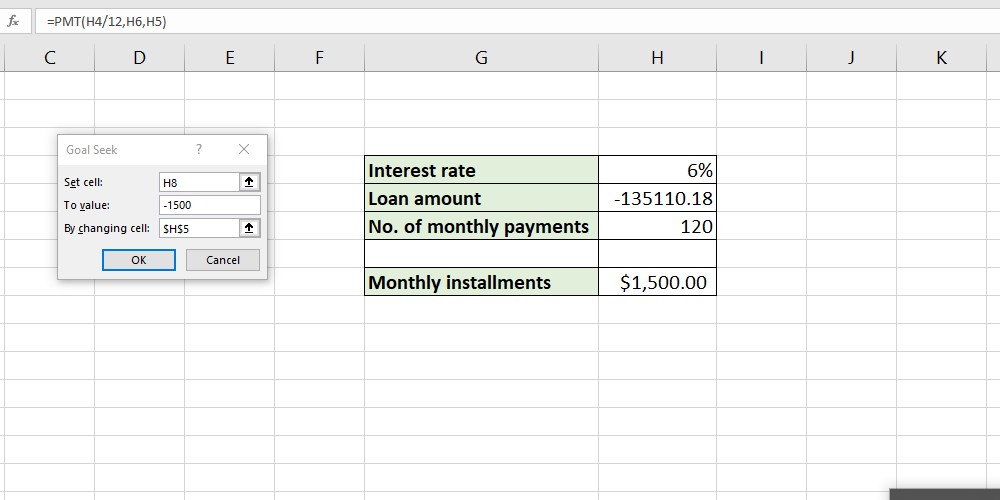1000x500 pixels.
Task: Select column G header
Action: click(482, 58)
